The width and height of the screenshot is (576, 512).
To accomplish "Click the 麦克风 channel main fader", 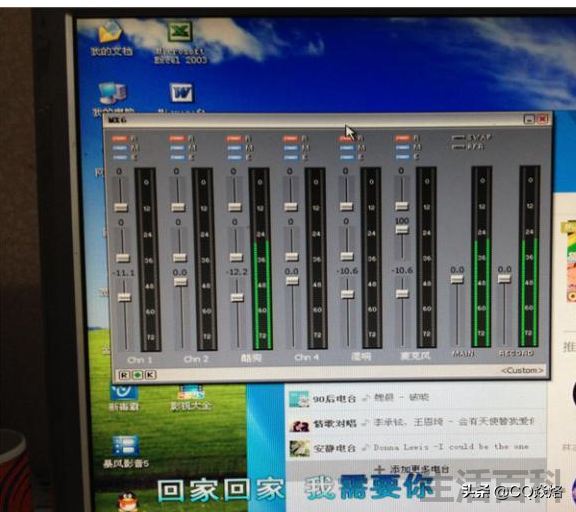I will (x=402, y=294).
